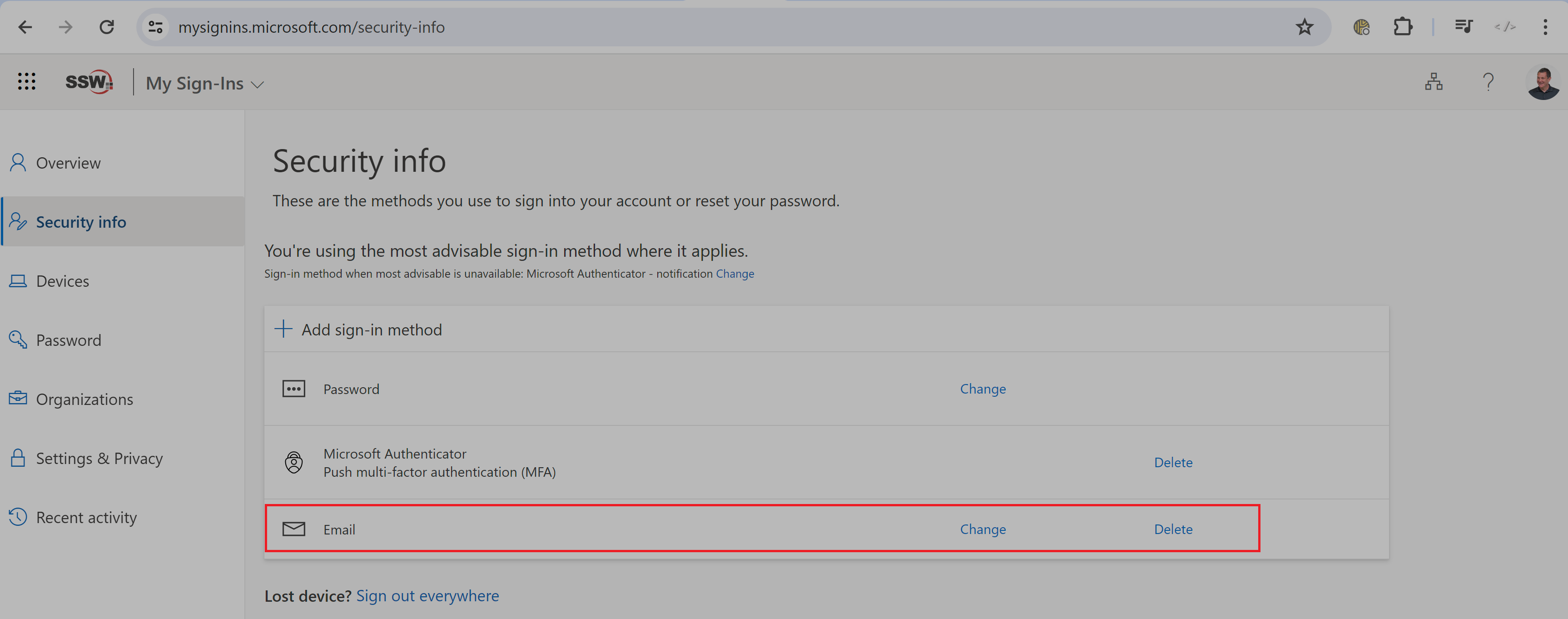Click the address bar URL

click(311, 27)
